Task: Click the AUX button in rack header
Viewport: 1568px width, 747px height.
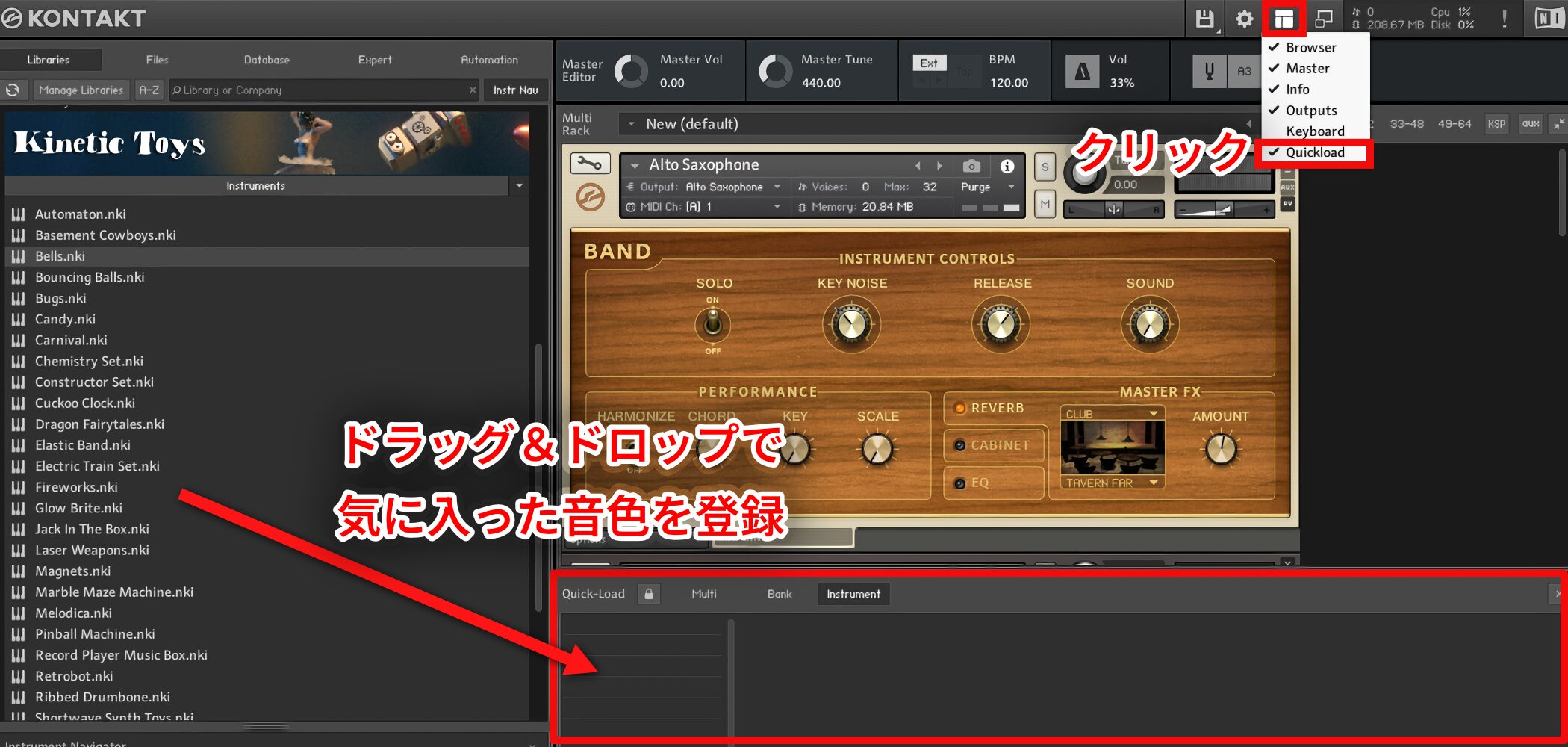Action: 1531,124
